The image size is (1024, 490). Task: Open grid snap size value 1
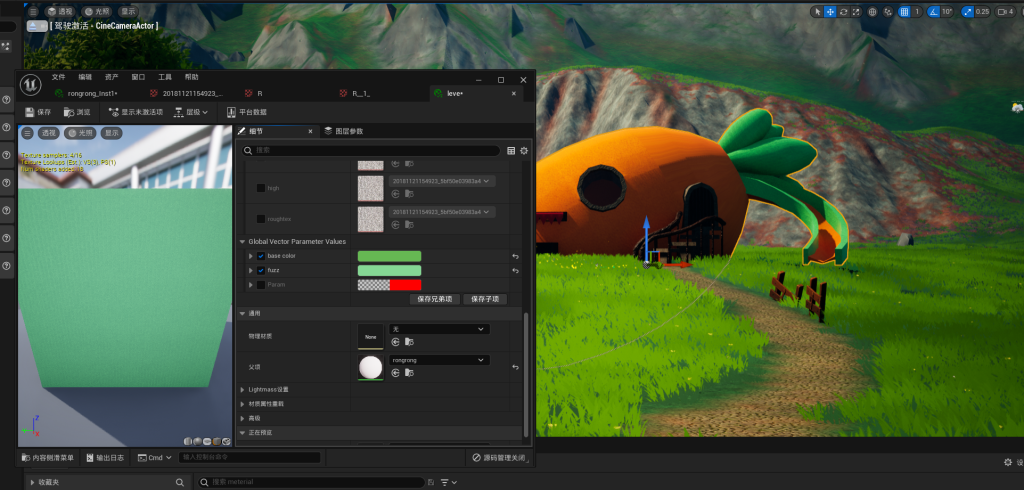(x=916, y=12)
